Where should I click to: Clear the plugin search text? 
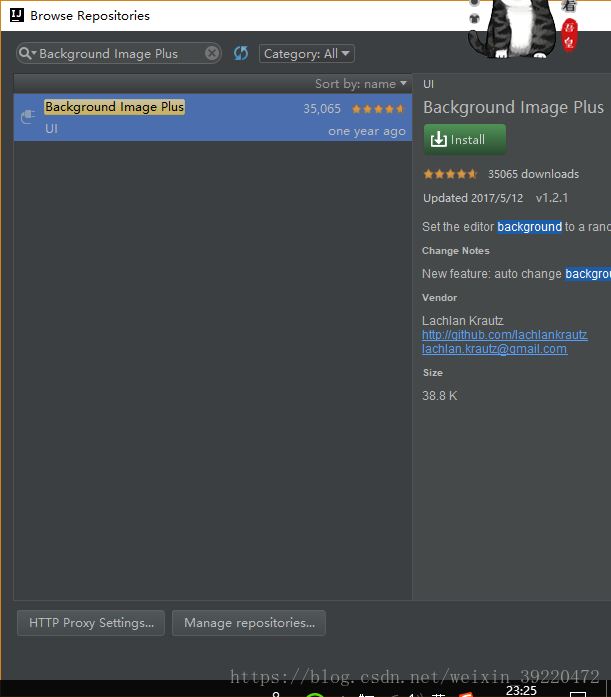click(212, 54)
